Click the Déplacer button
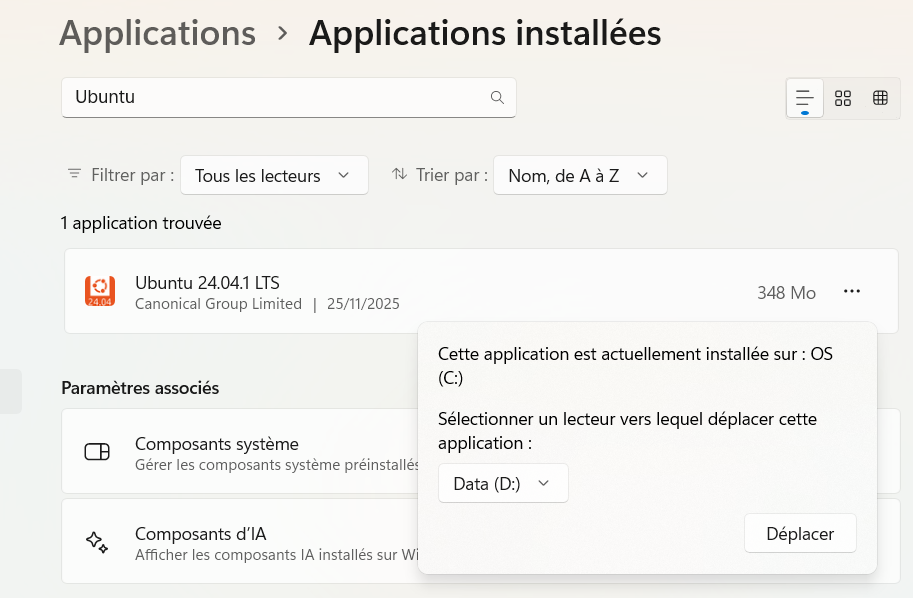 tap(800, 533)
